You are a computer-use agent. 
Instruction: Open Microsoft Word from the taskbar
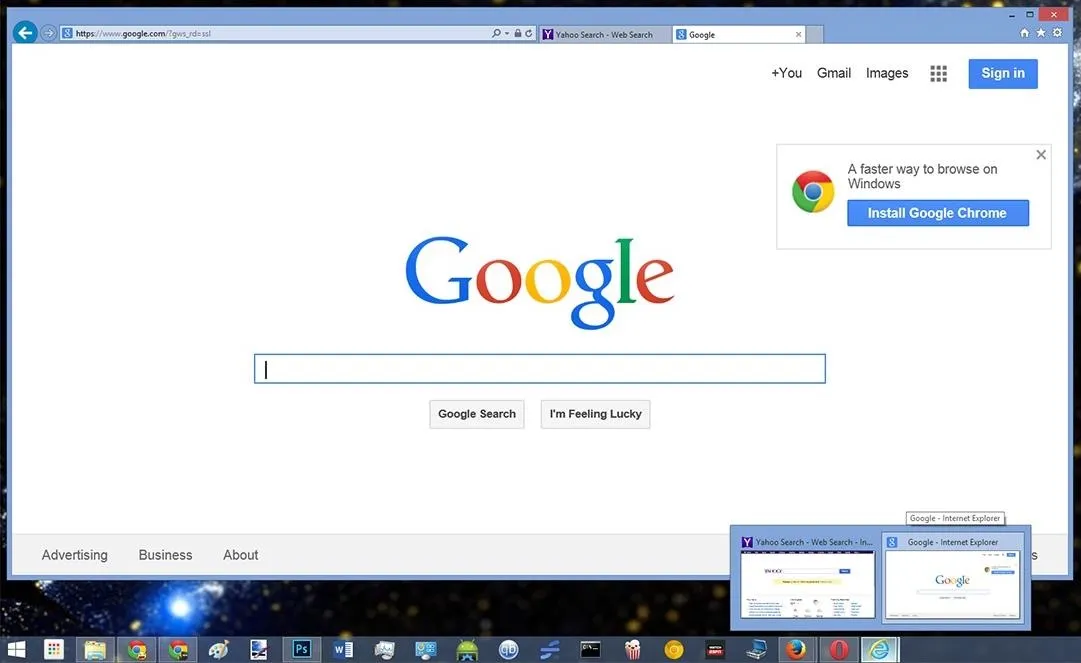[x=343, y=649]
